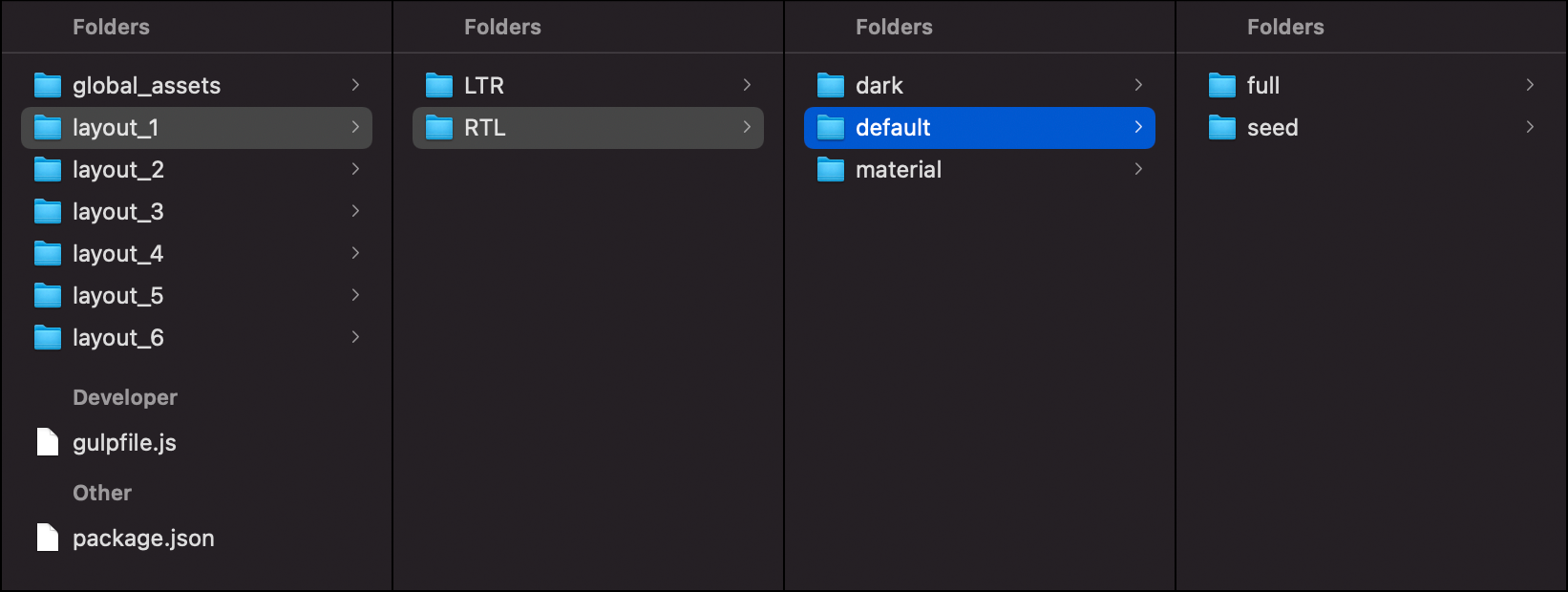
Task: Click the layout_2 folder icon
Action: point(48,170)
